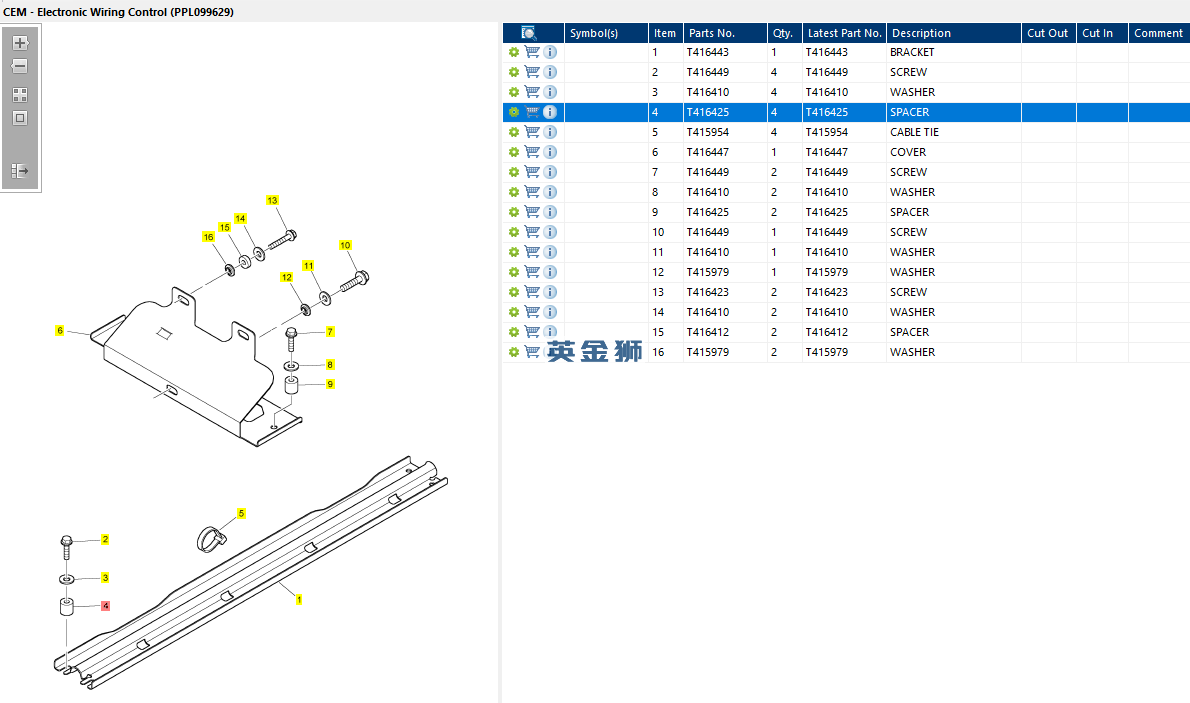Add CABLE TIE row info icon
The height and width of the screenshot is (703, 1190).
point(550,132)
